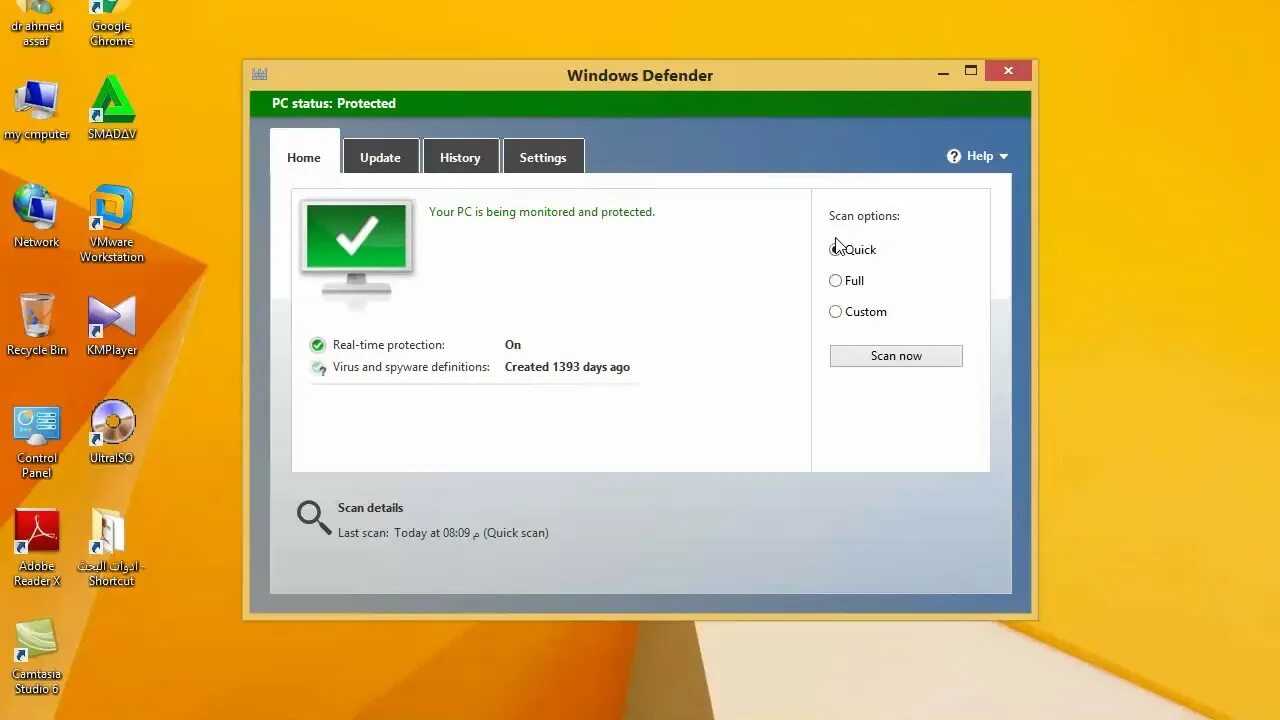This screenshot has width=1280, height=720.
Task: Click the Real-time protection 'On' value
Action: click(x=513, y=345)
